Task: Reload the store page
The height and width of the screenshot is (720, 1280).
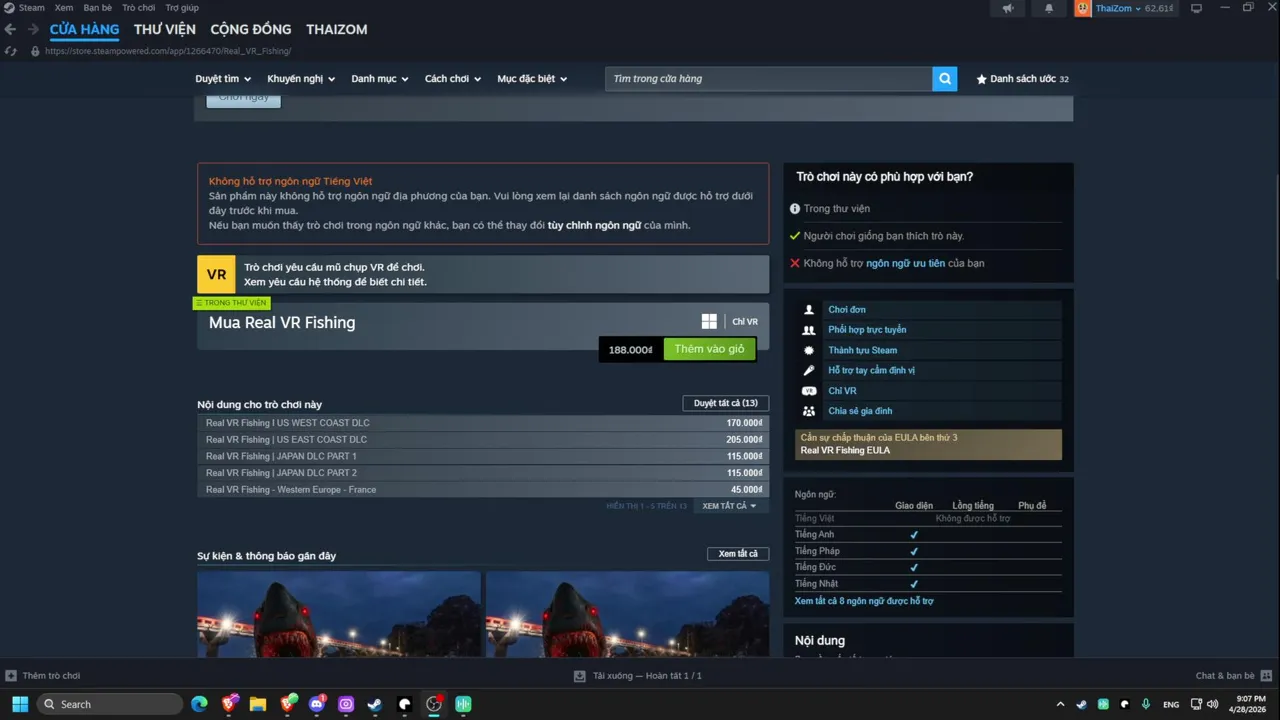Action: coord(11,51)
